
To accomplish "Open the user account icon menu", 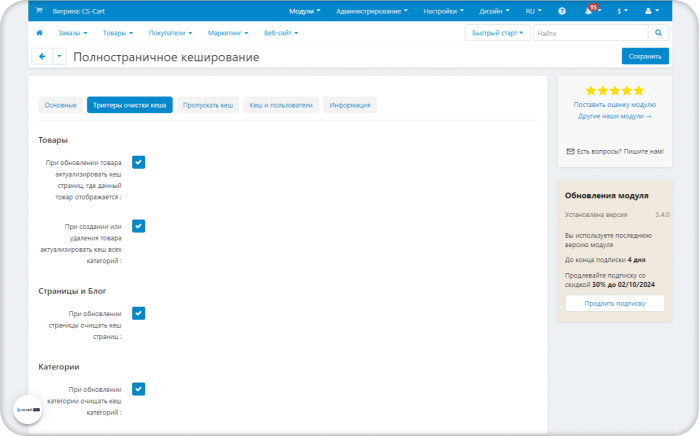I will 652,11.
